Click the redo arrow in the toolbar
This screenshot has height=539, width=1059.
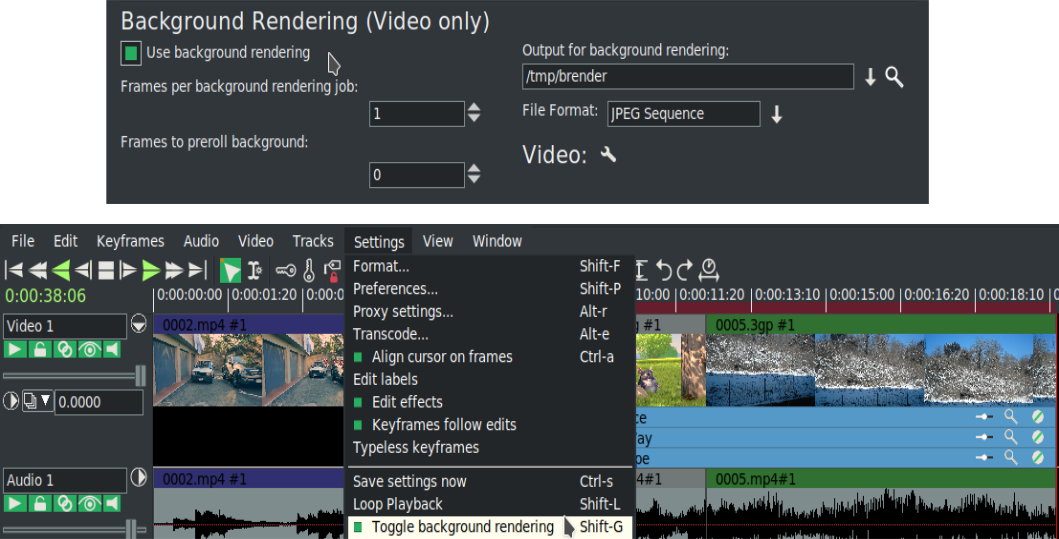pyautogui.click(x=685, y=270)
